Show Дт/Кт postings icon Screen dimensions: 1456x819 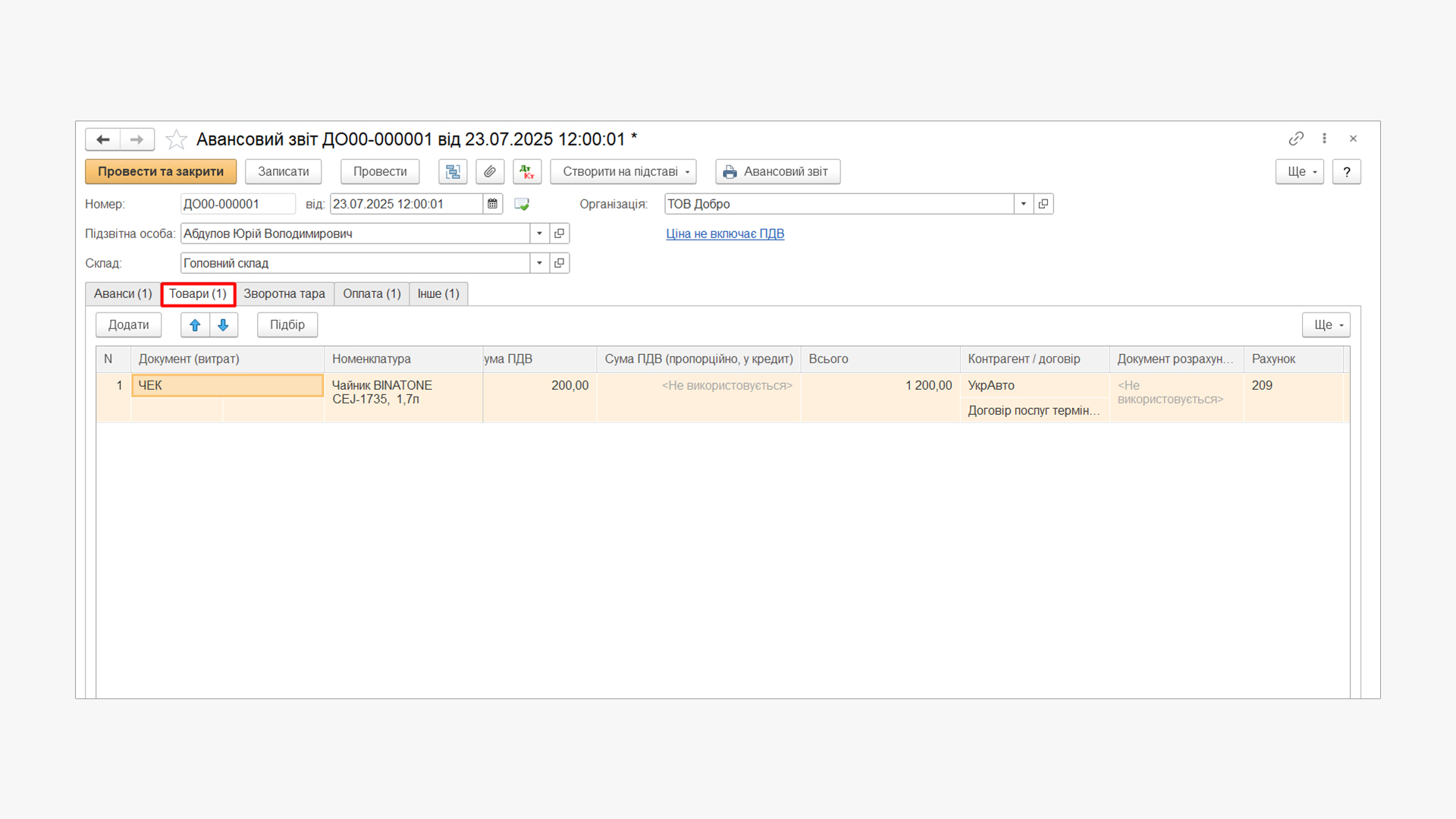tap(527, 171)
